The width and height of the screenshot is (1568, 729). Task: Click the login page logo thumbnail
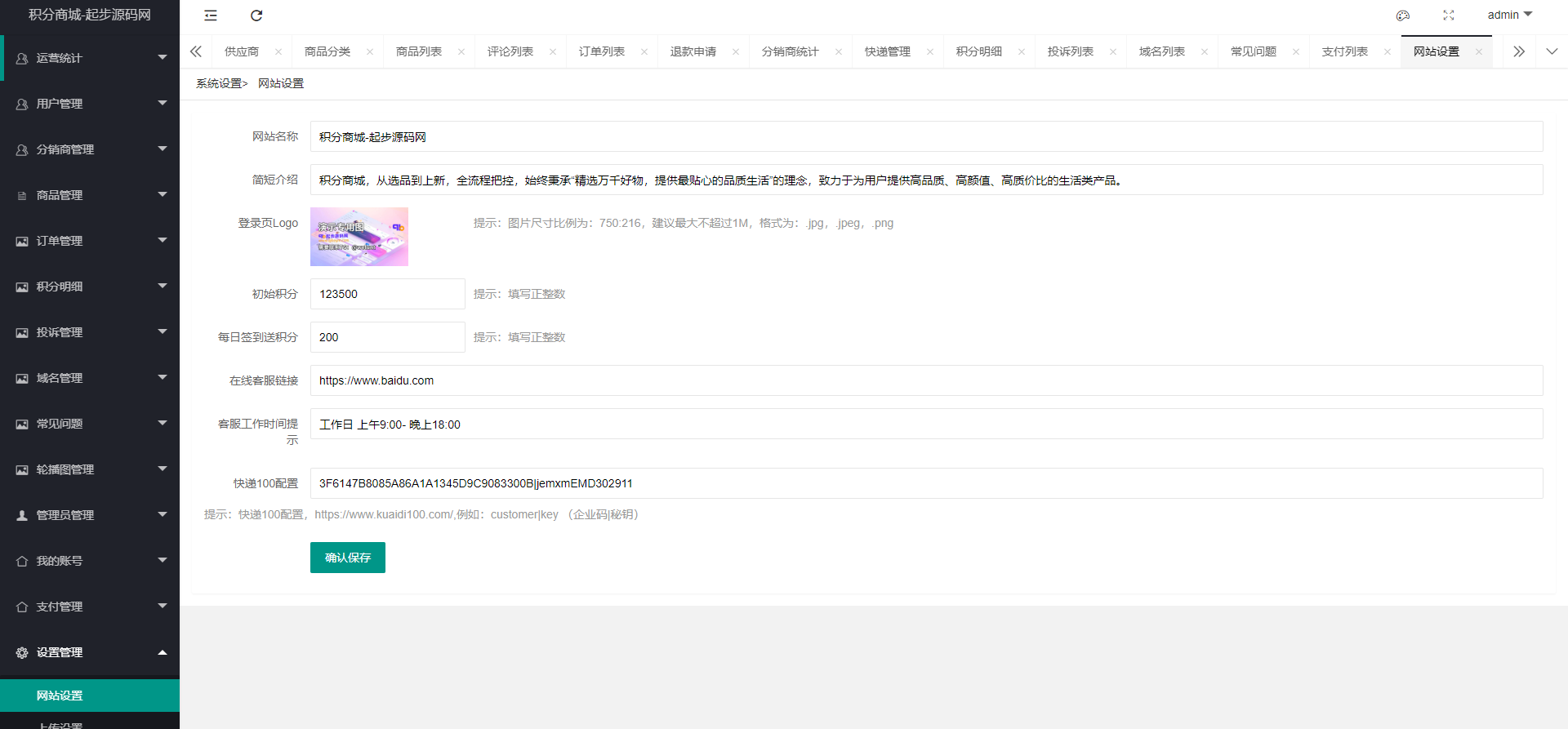359,237
